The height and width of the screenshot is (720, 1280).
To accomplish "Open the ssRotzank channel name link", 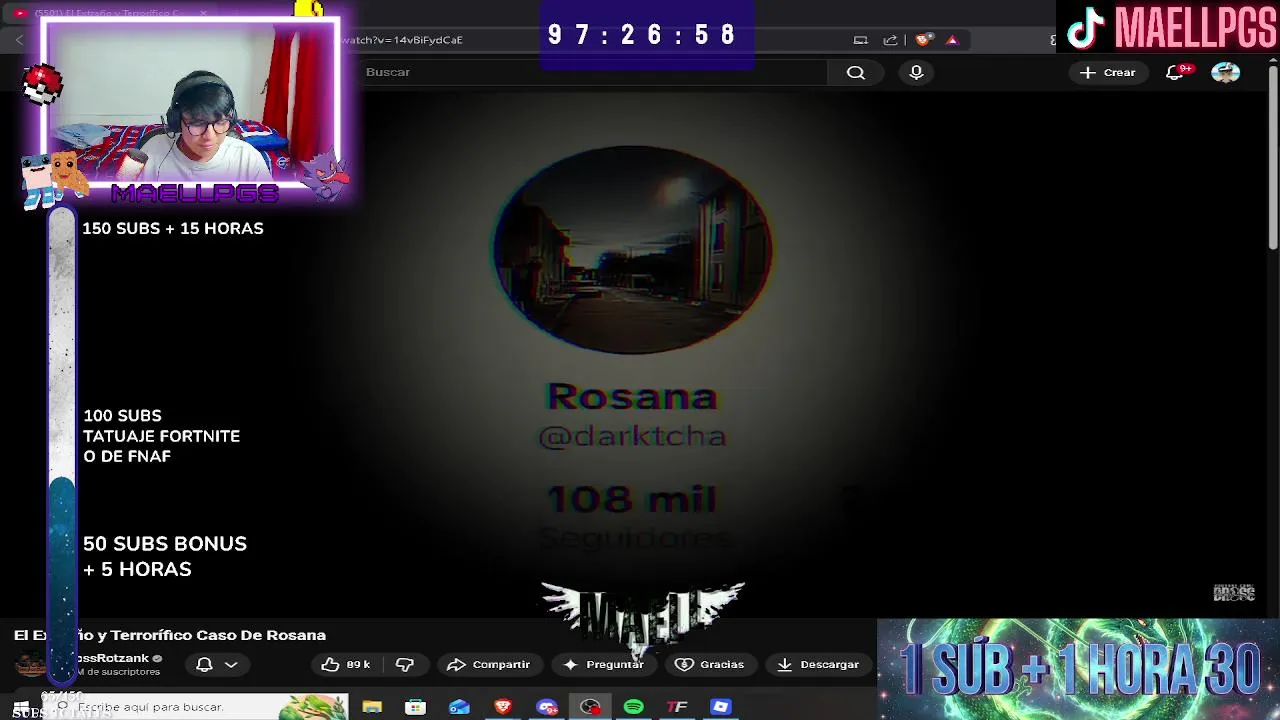I will pyautogui.click(x=112, y=658).
